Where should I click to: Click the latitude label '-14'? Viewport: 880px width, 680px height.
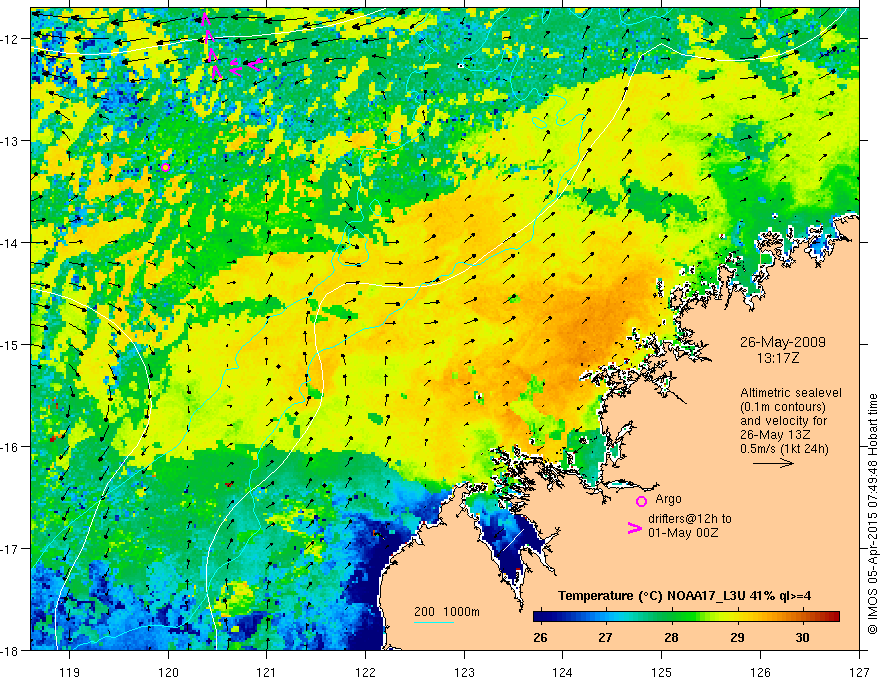(x=10, y=242)
